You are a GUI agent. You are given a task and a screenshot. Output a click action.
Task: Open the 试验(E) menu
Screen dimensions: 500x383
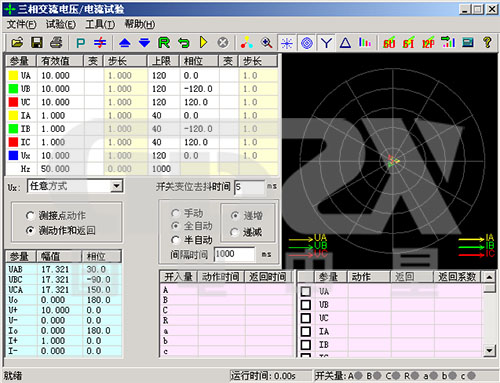(x=61, y=24)
